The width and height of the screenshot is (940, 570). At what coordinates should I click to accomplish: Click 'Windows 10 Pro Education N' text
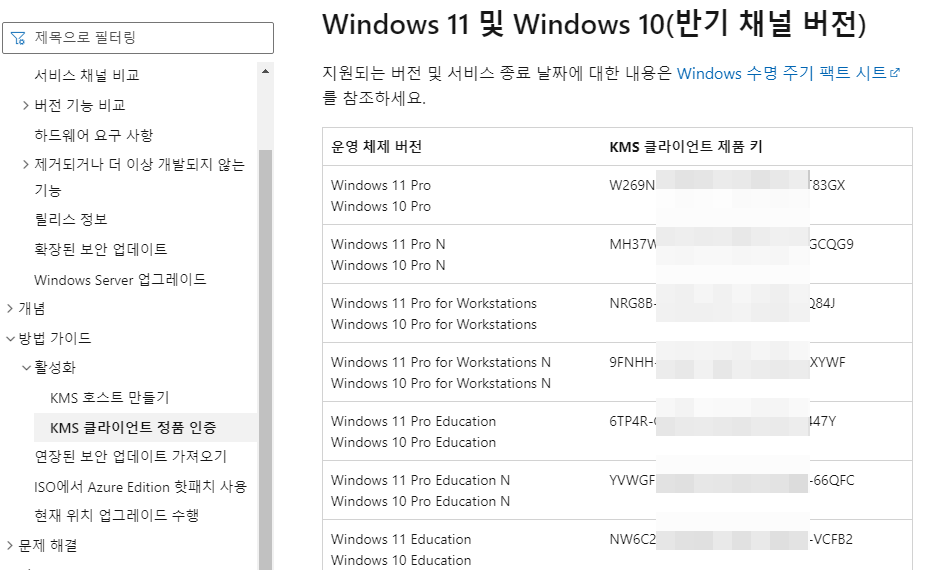pyautogui.click(x=420, y=502)
